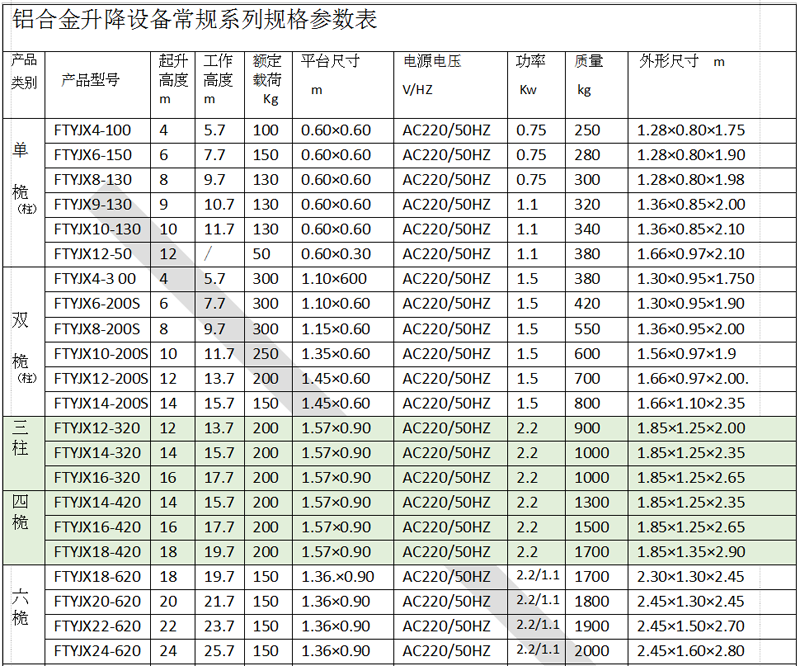Select the 产品型号 column header

[x=90, y=79]
